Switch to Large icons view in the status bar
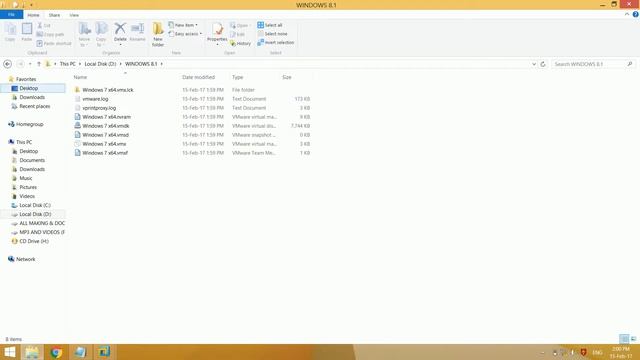This screenshot has height=360, width=640. point(633,339)
